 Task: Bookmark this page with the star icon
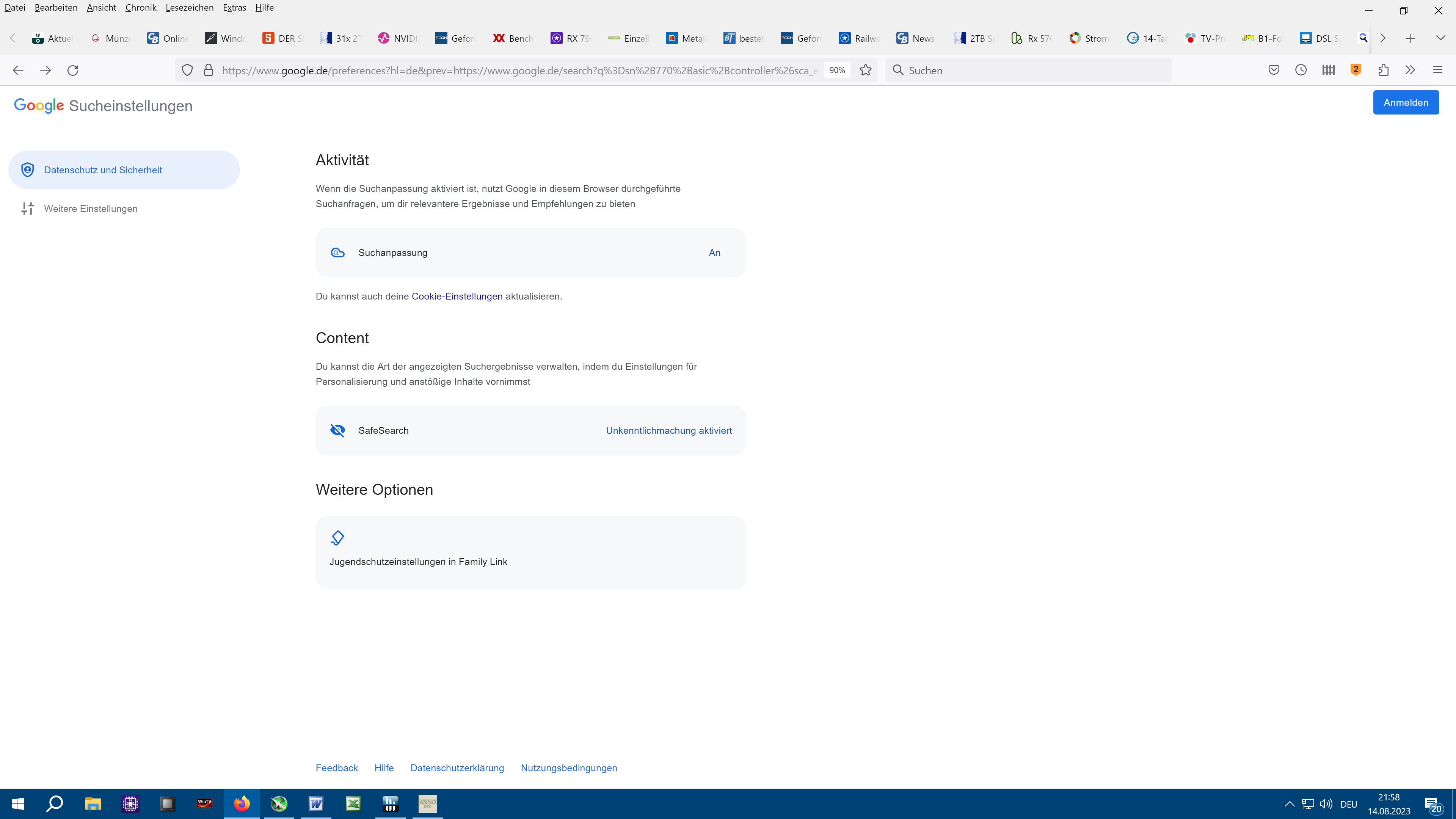point(865,70)
